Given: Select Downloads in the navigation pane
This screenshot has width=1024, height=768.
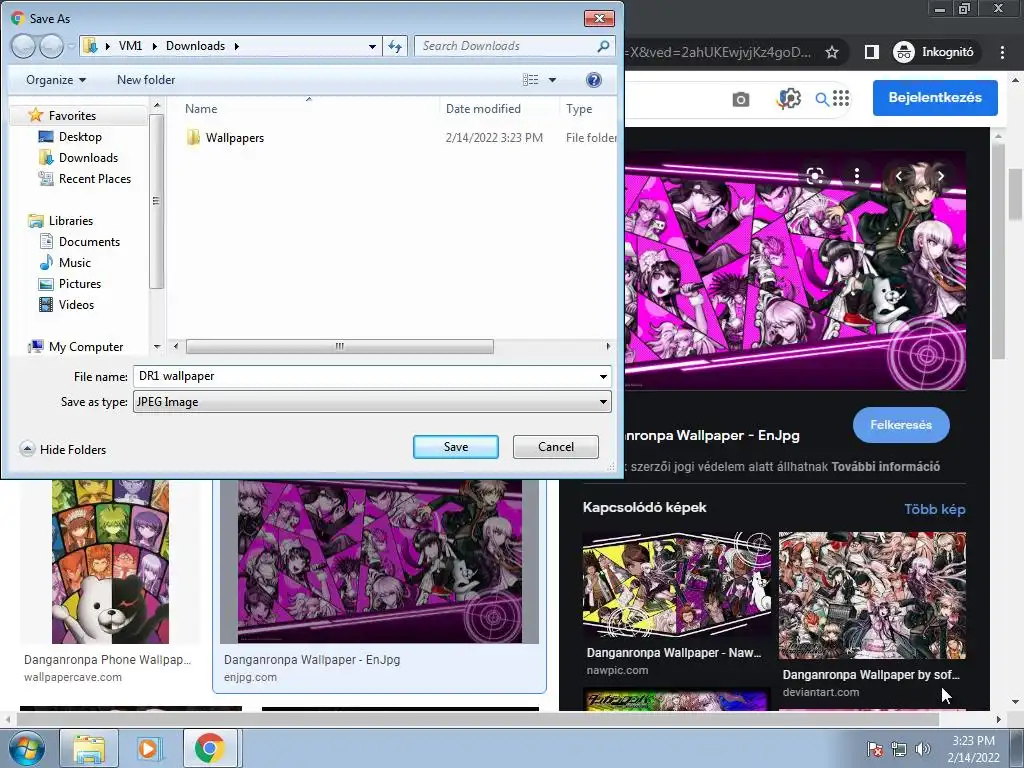Looking at the screenshot, I should [x=88, y=157].
